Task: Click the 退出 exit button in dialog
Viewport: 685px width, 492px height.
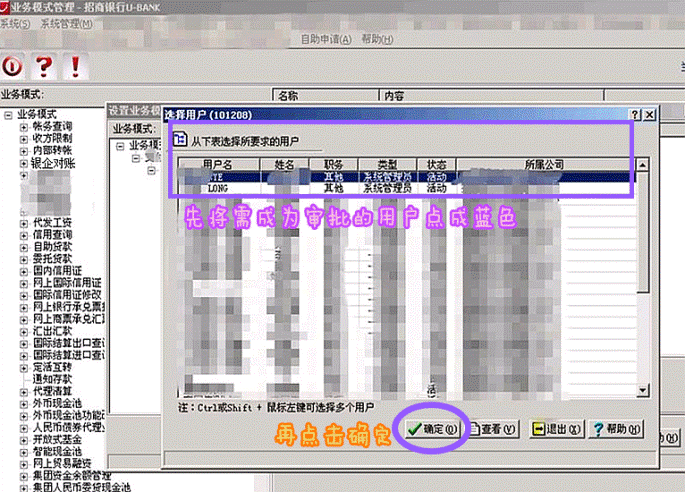Action: click(x=557, y=429)
